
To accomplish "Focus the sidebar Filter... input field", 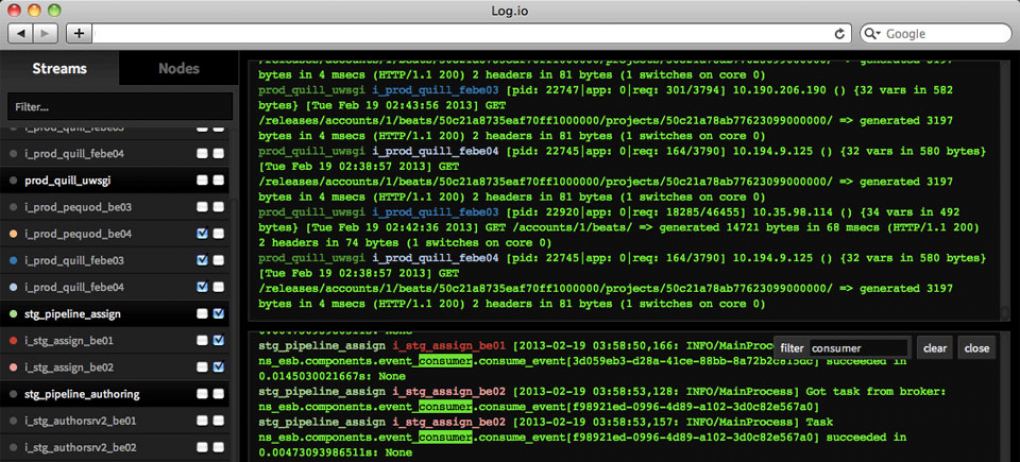I will point(116,106).
